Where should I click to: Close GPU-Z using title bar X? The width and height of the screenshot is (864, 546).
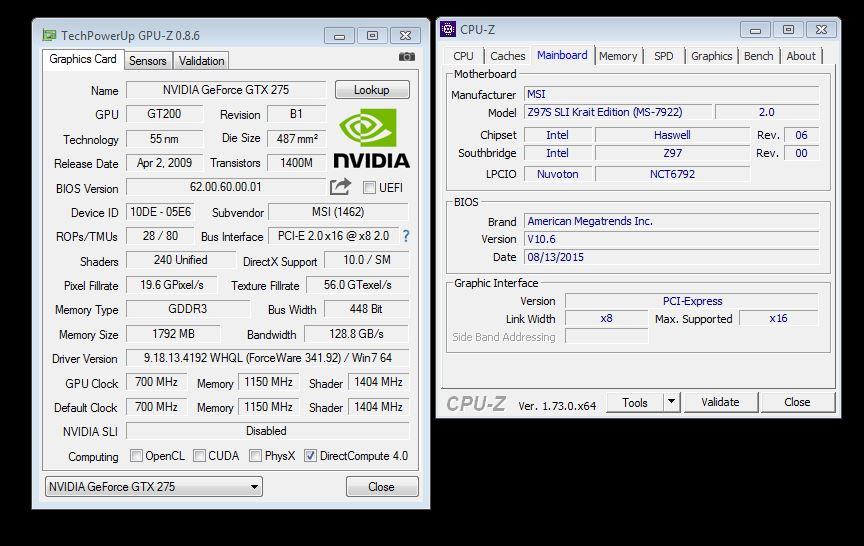[x=406, y=36]
